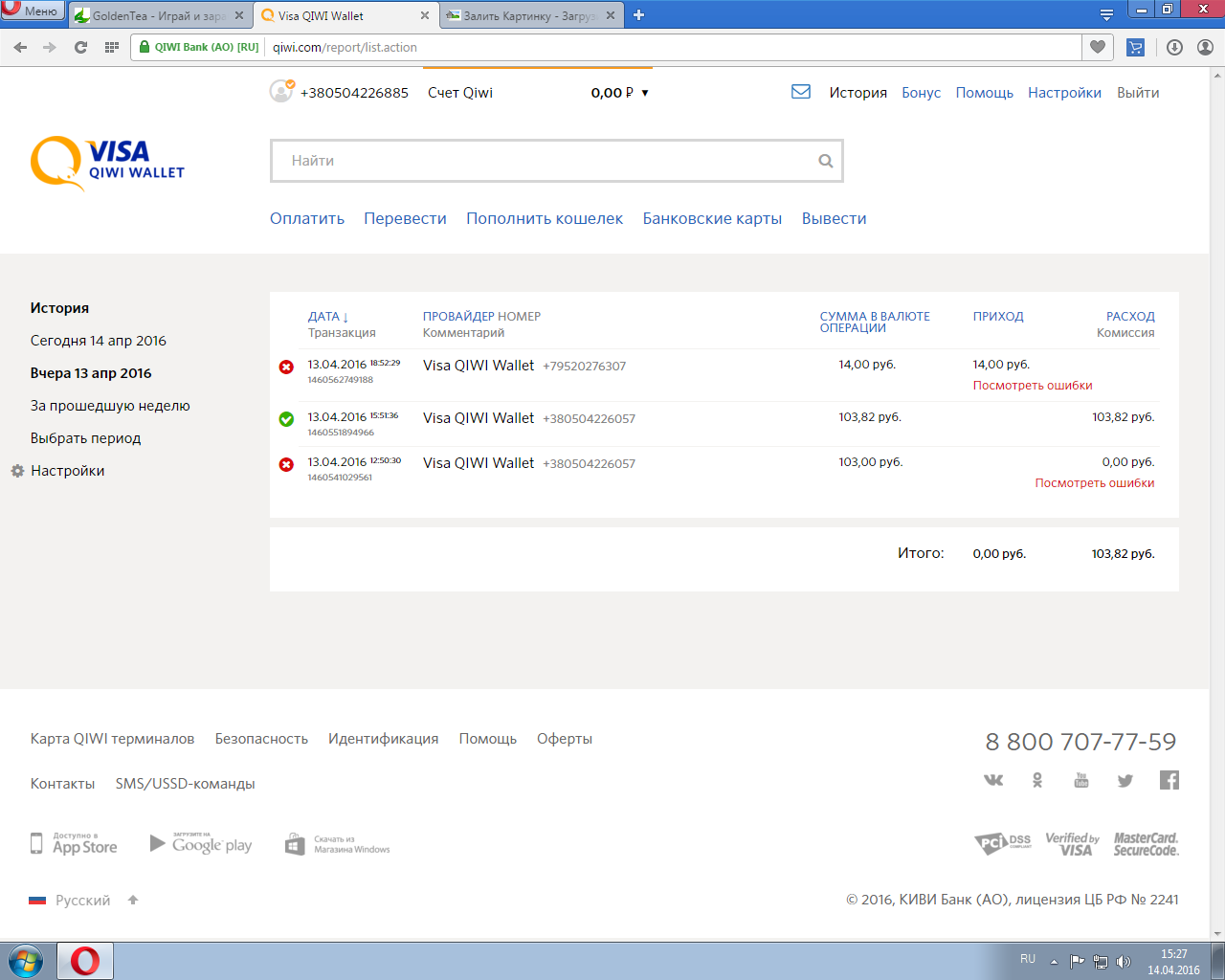The image size is (1225, 980).
Task: Open Банковские карты menu item
Action: (712, 218)
